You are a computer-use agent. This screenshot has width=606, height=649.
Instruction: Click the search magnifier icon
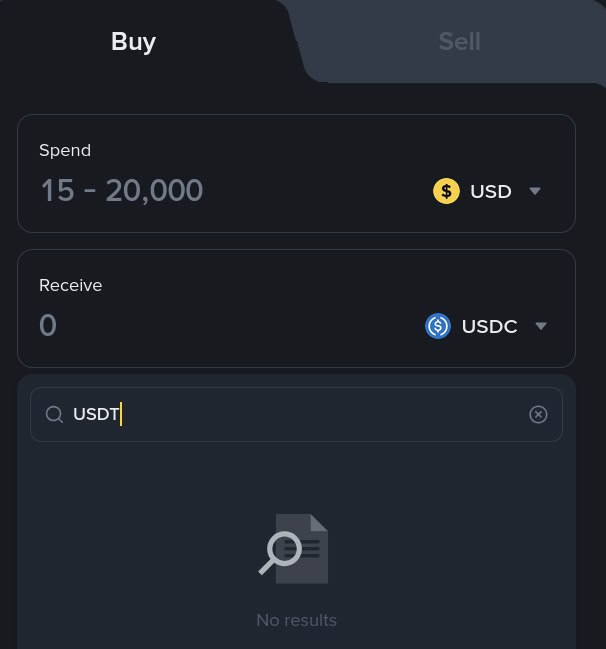pos(55,415)
